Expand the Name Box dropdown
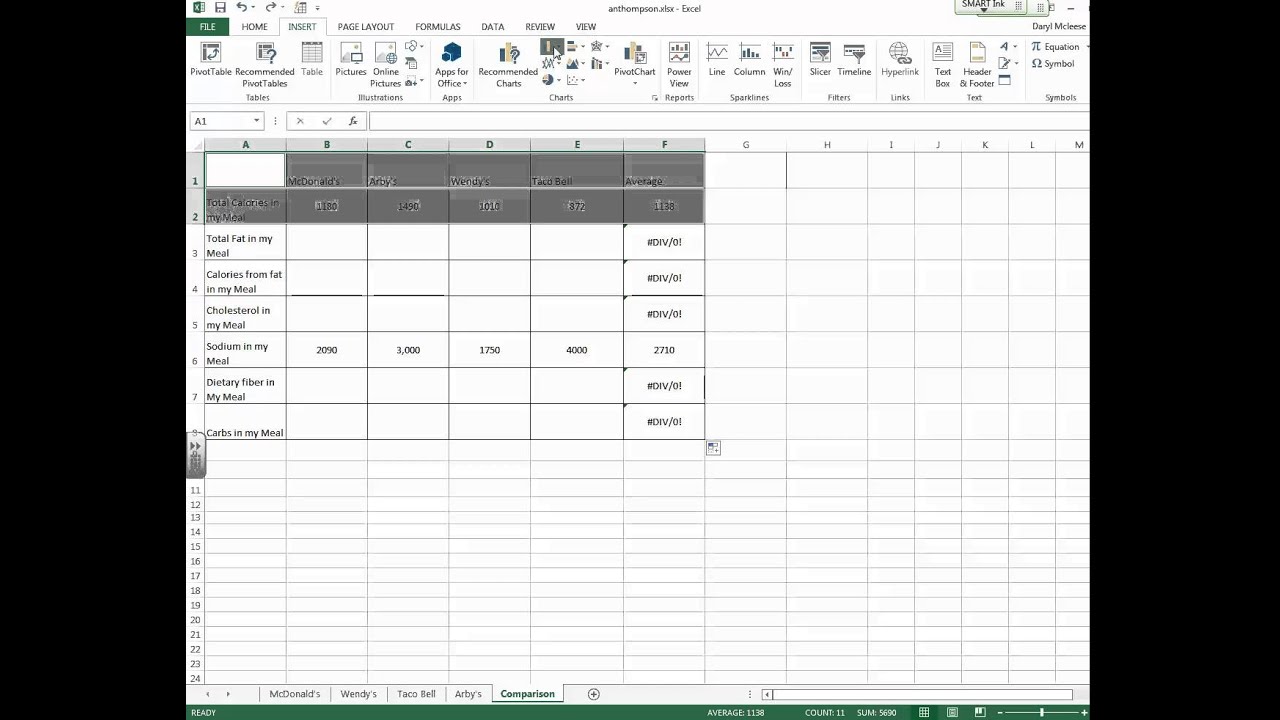This screenshot has width=1280, height=720. click(257, 121)
